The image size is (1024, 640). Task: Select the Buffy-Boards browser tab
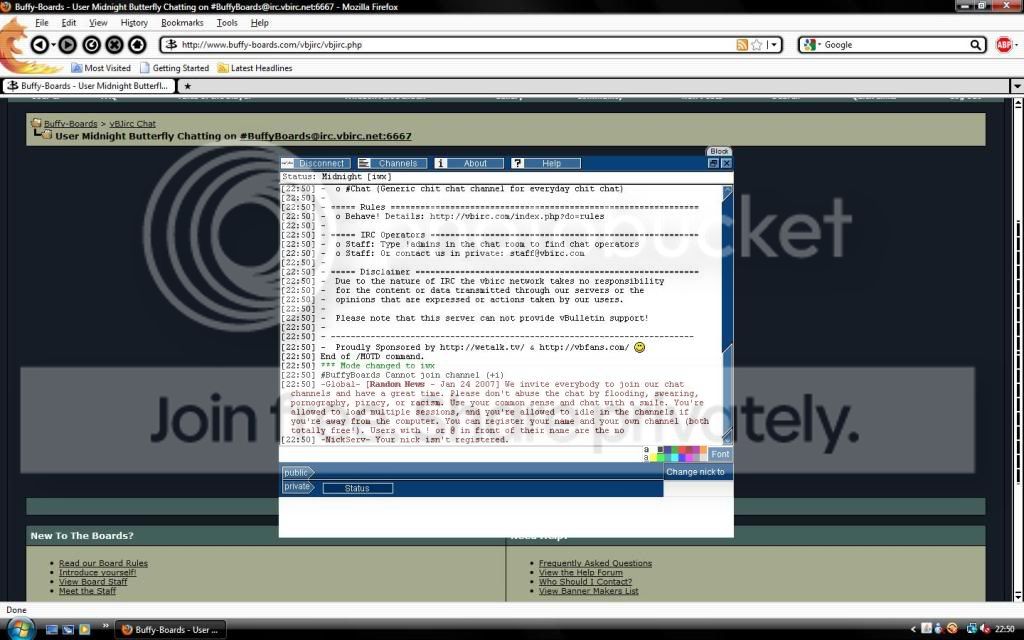click(89, 86)
